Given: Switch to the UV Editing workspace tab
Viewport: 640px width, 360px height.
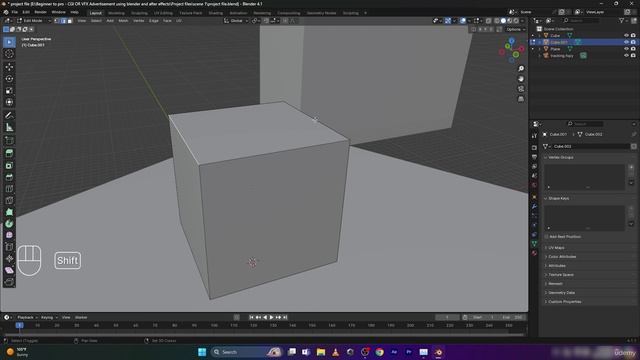Looking at the screenshot, I should tap(163, 13).
